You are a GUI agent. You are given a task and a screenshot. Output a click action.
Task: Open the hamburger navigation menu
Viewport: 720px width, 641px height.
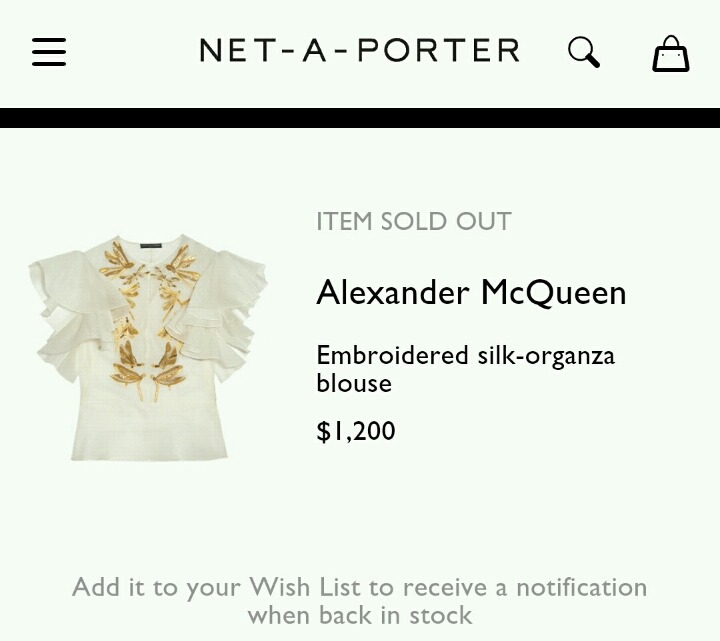[49, 52]
